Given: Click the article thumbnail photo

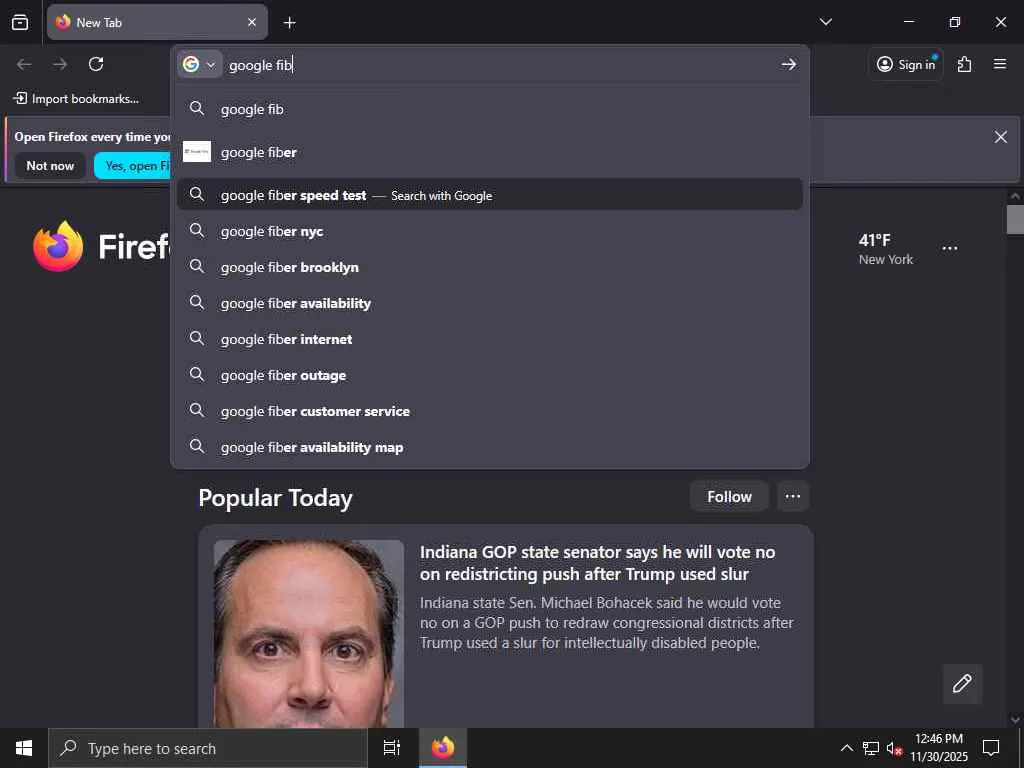Looking at the screenshot, I should pyautogui.click(x=308, y=633).
